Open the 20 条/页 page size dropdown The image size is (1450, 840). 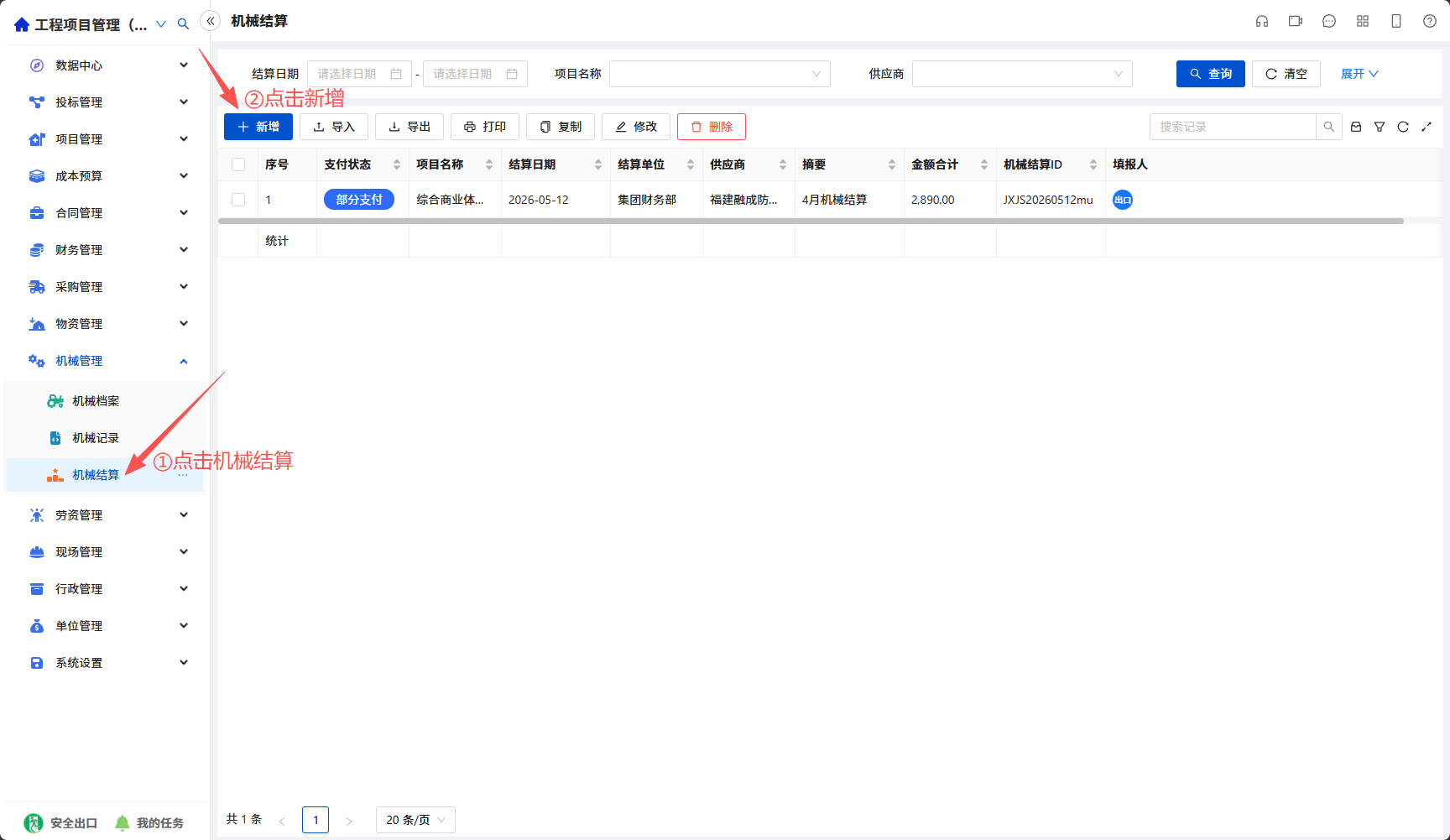(415, 820)
